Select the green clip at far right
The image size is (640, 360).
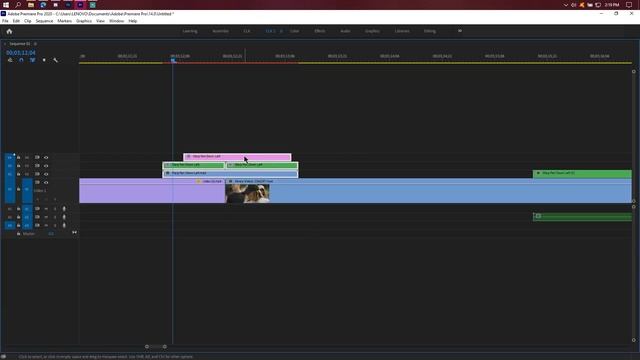coord(582,173)
